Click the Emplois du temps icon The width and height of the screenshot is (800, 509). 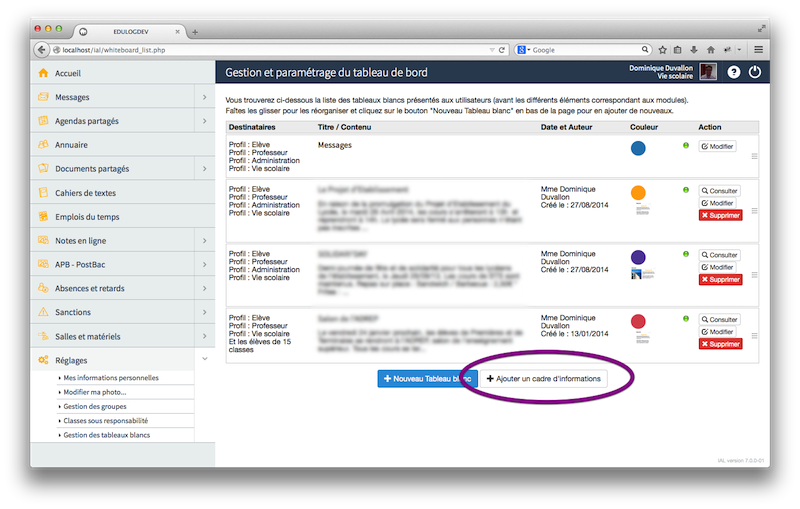point(43,216)
